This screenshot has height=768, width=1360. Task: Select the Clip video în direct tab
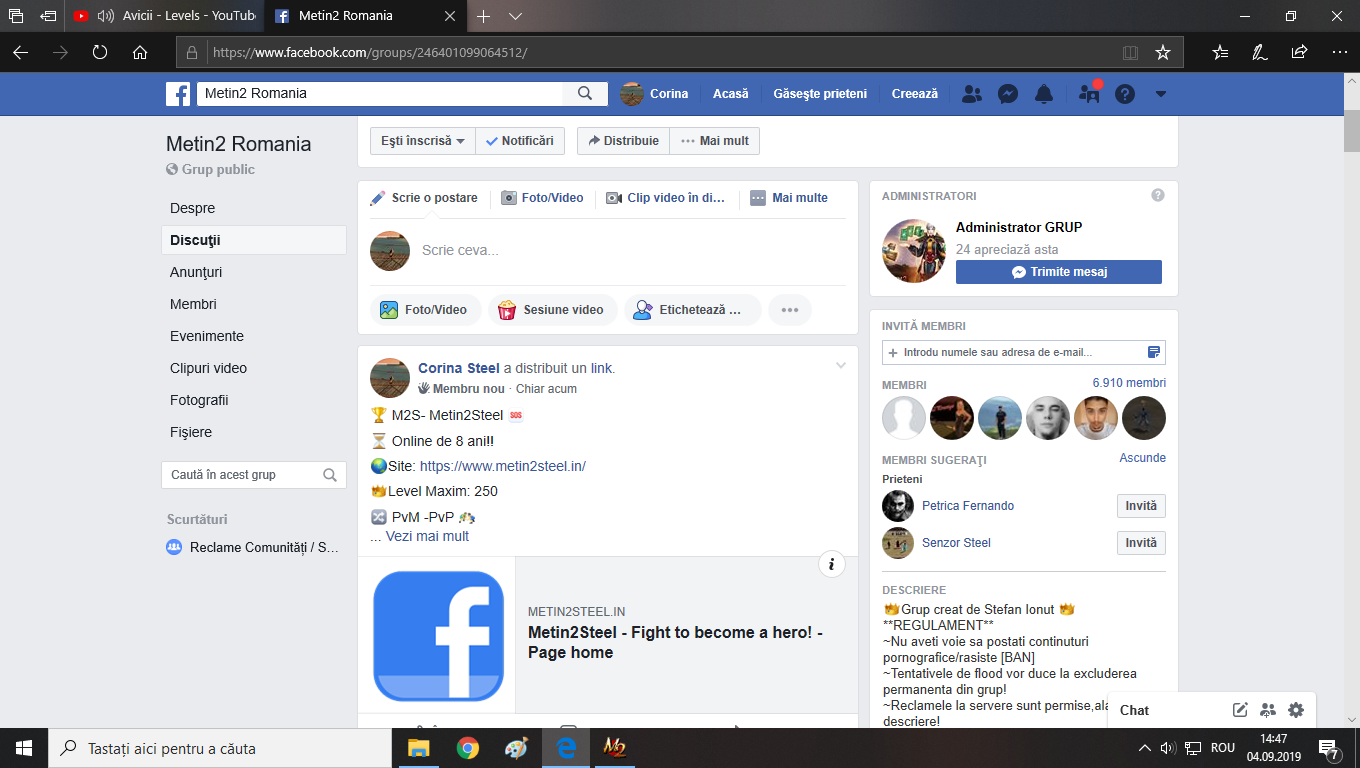(666, 198)
